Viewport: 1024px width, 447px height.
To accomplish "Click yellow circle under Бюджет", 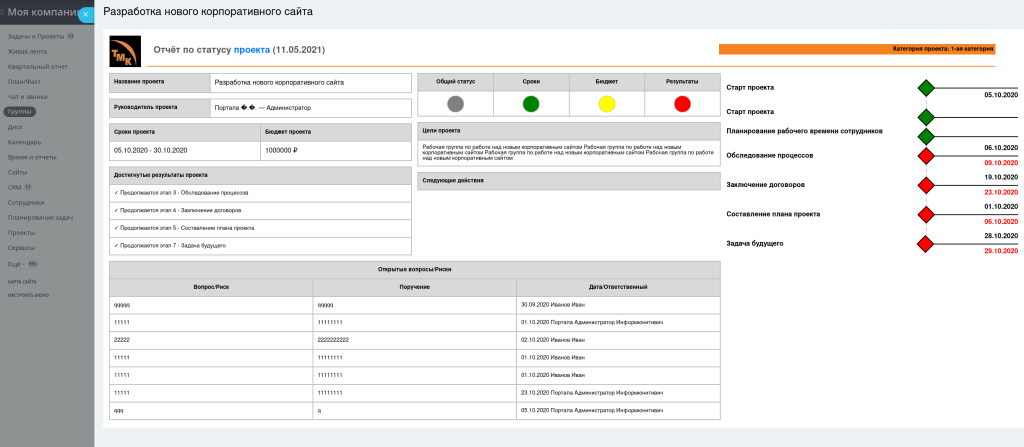I will point(607,103).
